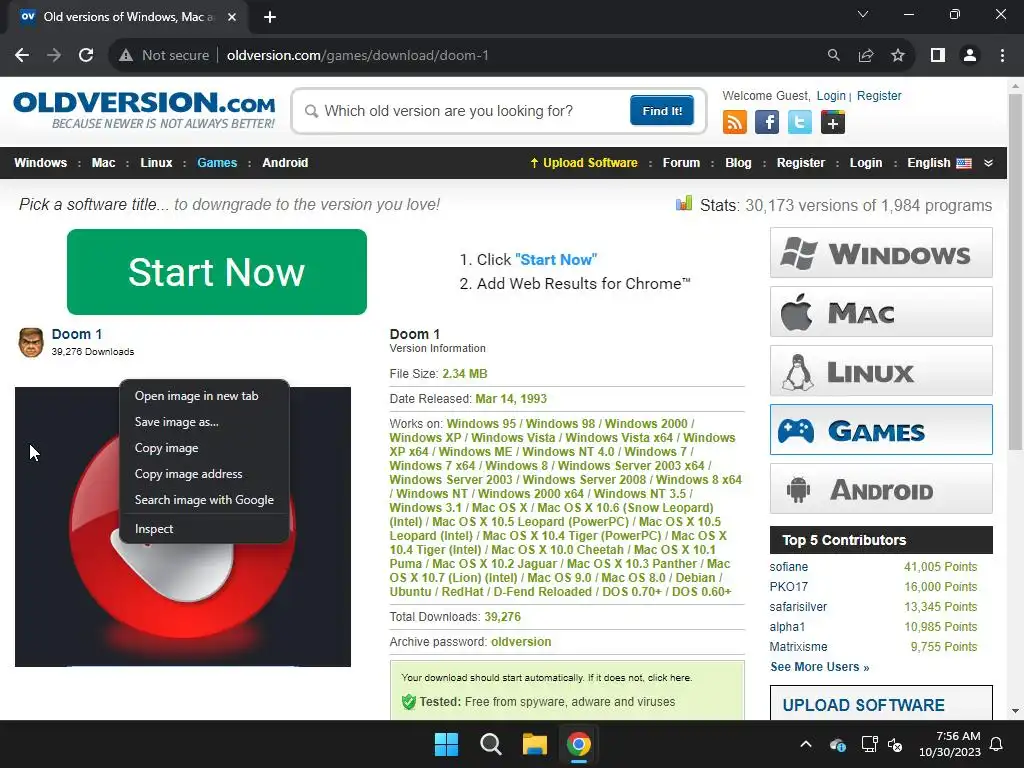Click the UPLOAD SOFTWARE sidebar box
Viewport: 1024px width, 768px height.
(881, 703)
